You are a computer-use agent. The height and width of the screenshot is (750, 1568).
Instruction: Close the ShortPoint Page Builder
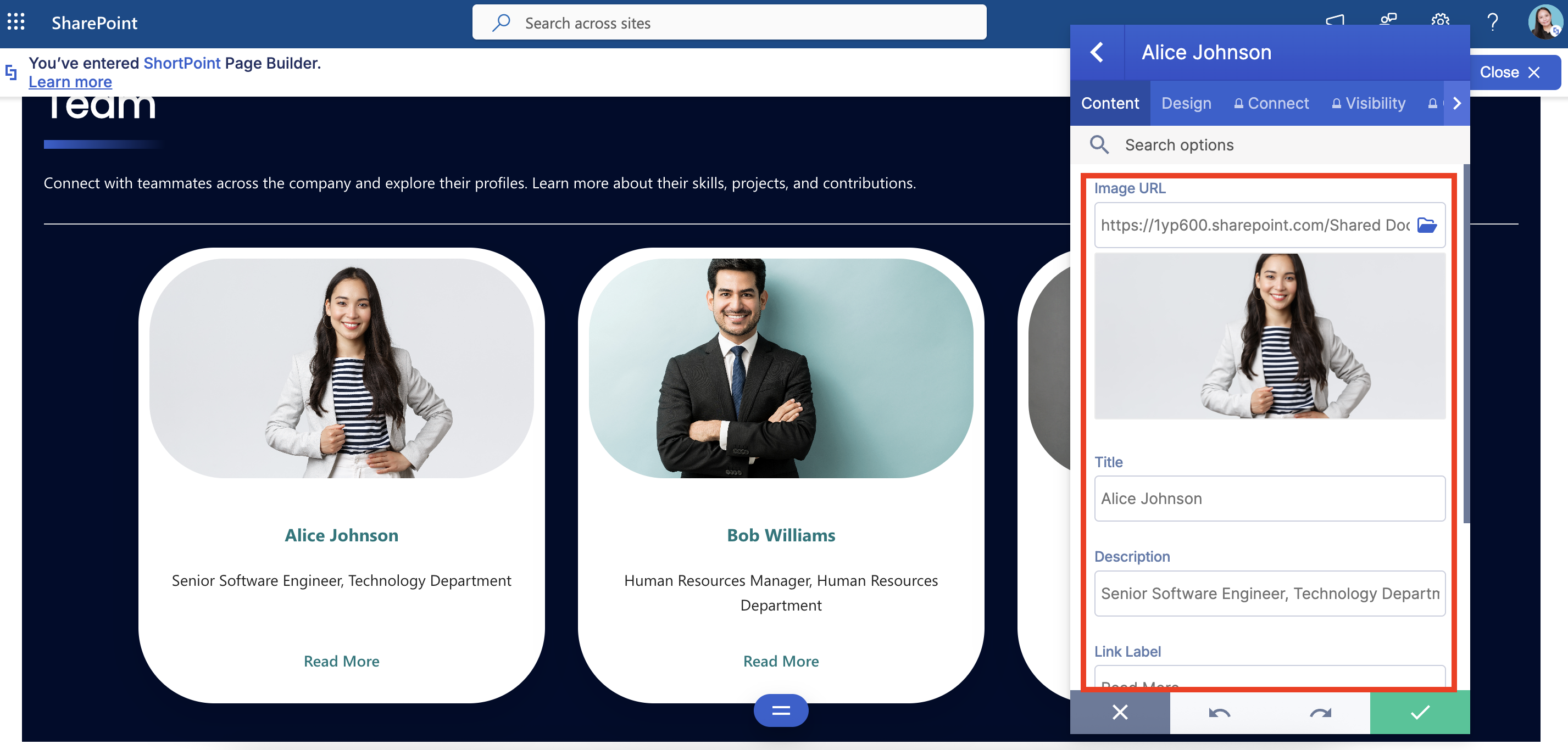coord(1510,72)
